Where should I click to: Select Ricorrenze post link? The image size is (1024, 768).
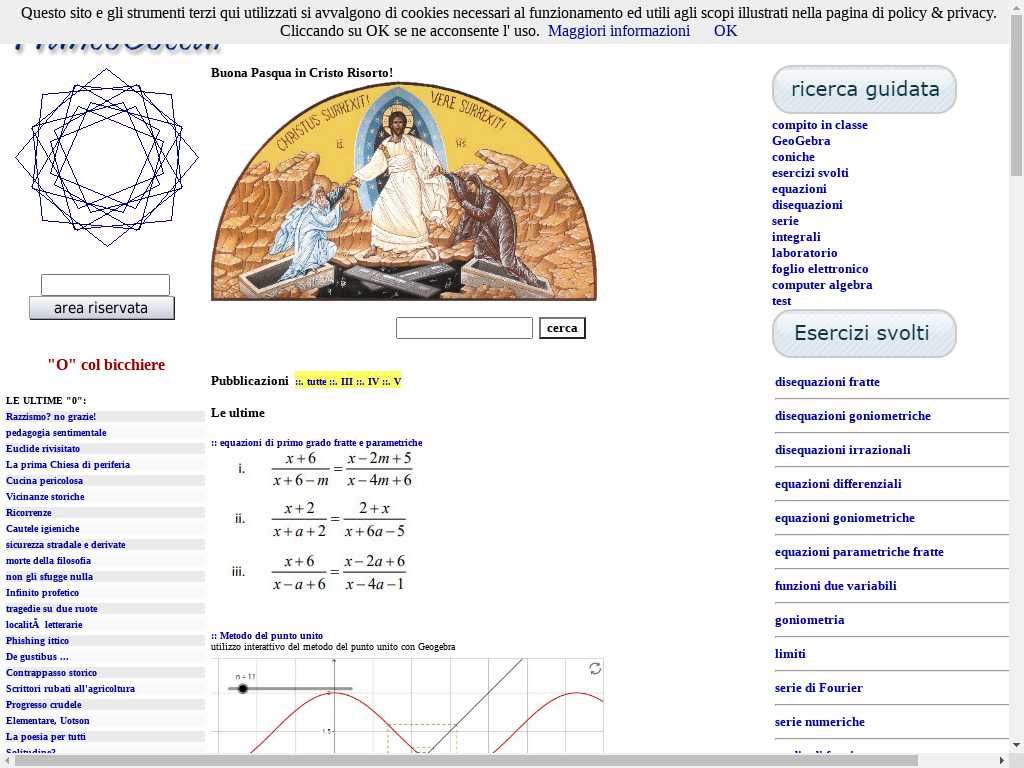(29, 513)
